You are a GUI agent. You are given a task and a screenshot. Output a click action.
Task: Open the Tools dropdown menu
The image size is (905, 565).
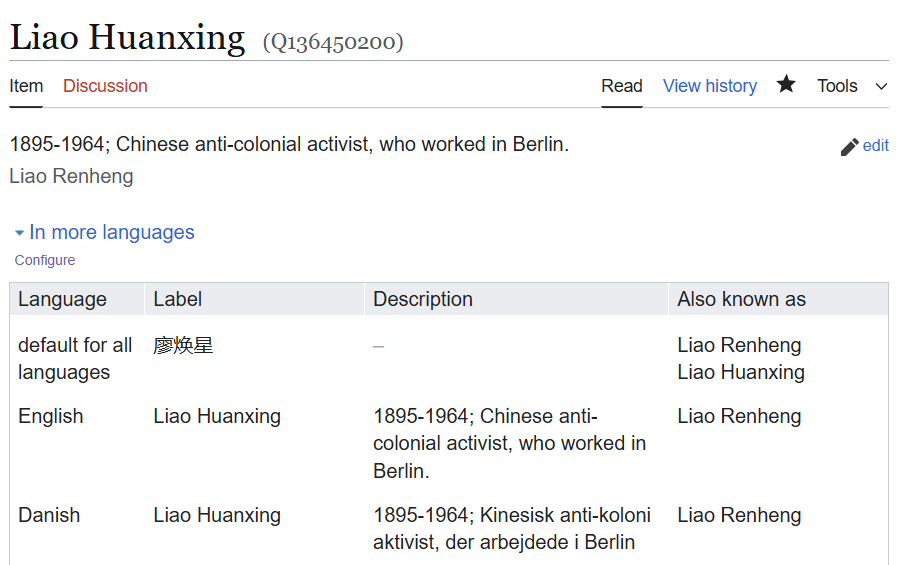coord(851,86)
